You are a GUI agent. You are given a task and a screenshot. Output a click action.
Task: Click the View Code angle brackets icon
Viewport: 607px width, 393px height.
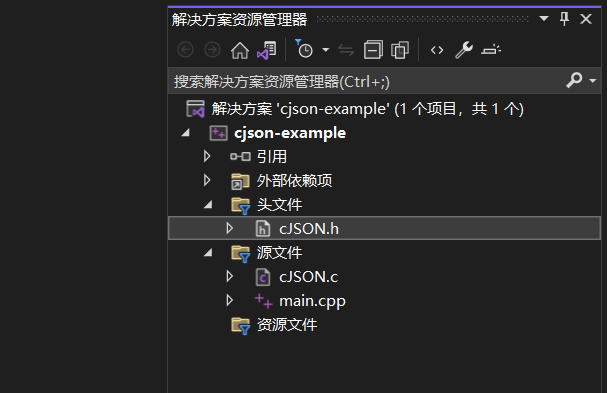(x=437, y=50)
